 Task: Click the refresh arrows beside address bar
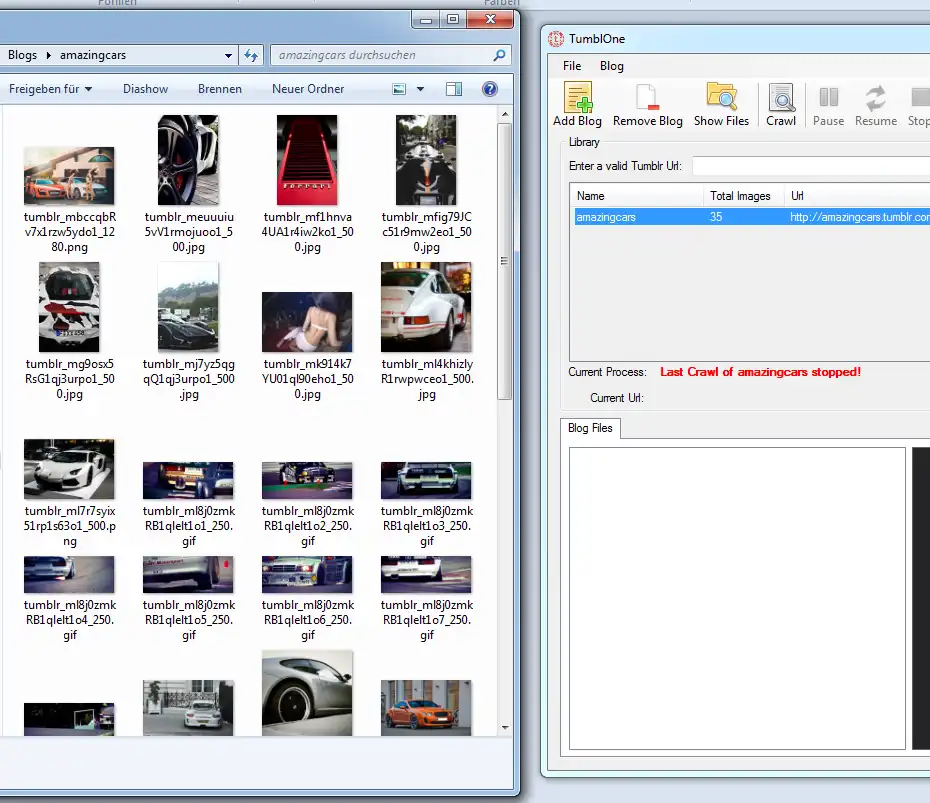(x=252, y=56)
